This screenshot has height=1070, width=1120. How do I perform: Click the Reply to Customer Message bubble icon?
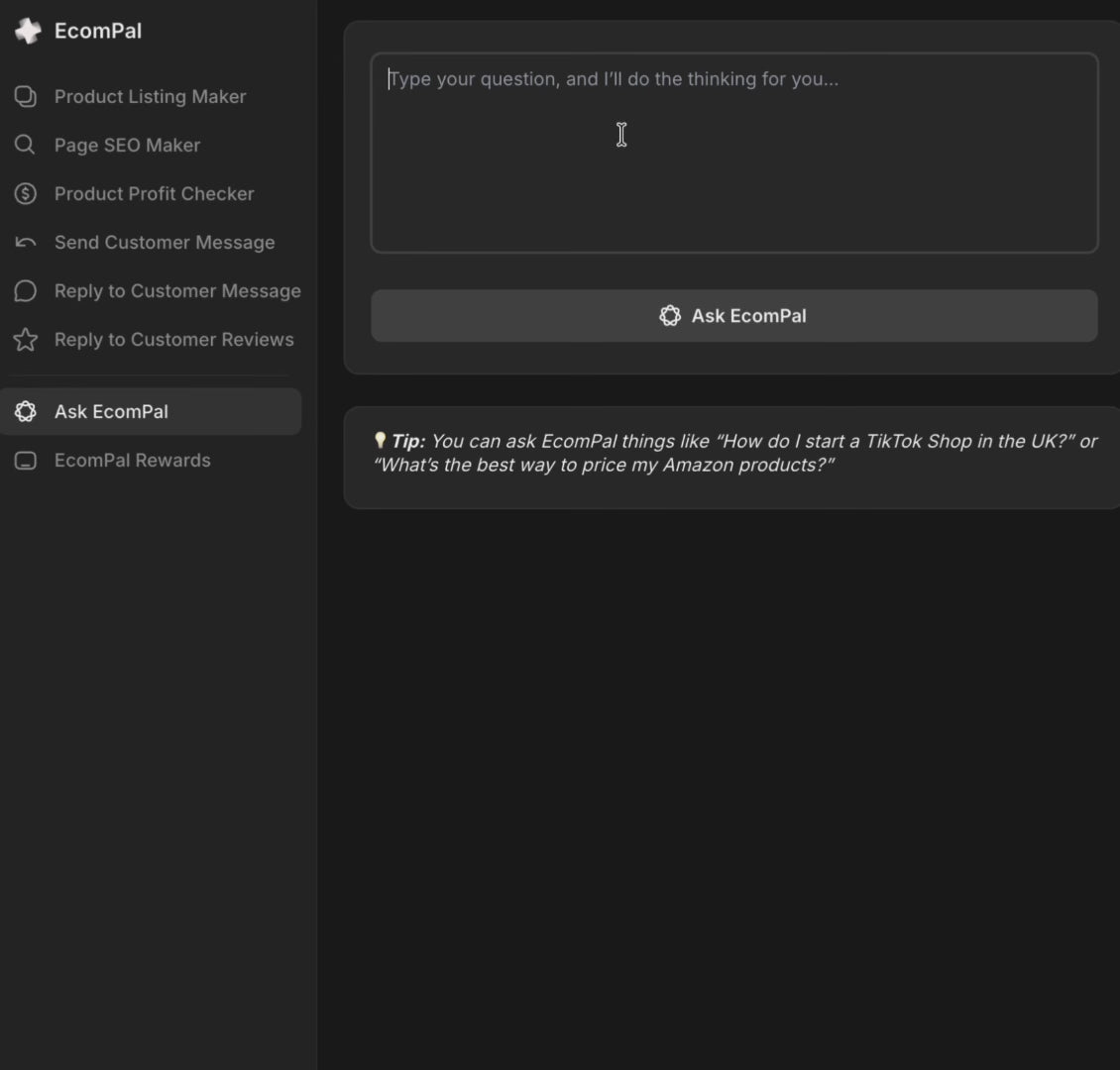point(26,290)
